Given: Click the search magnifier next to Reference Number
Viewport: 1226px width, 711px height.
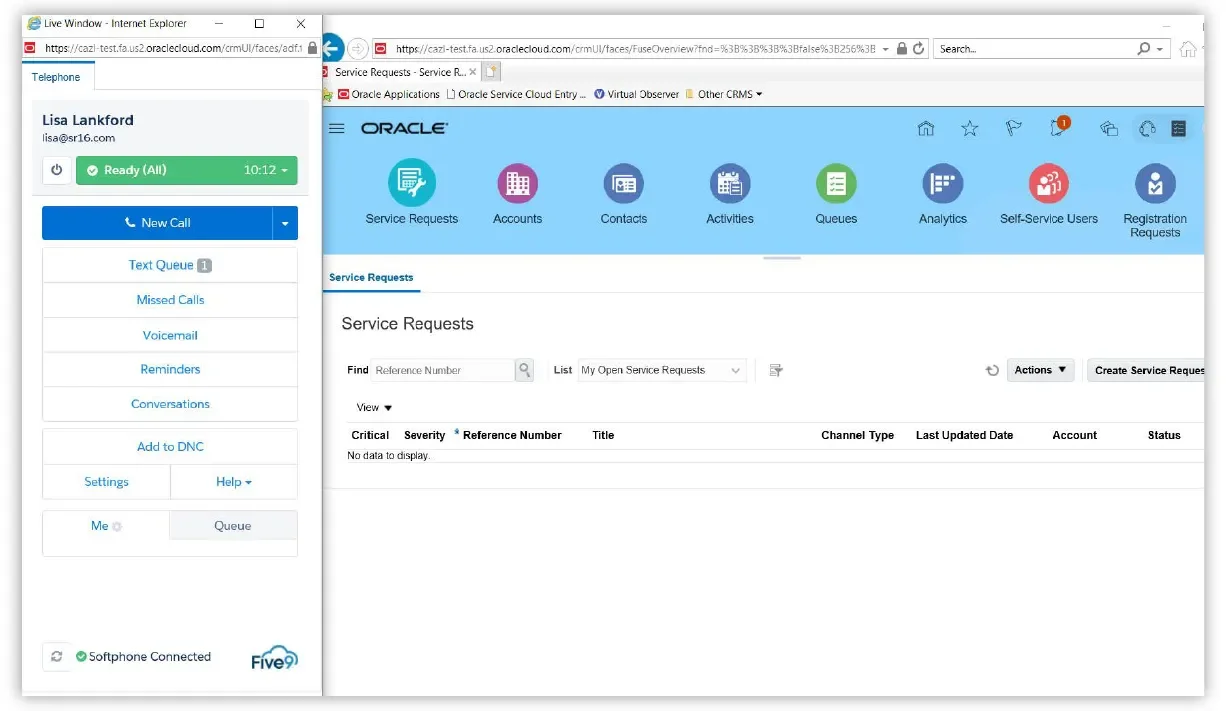Looking at the screenshot, I should (524, 370).
